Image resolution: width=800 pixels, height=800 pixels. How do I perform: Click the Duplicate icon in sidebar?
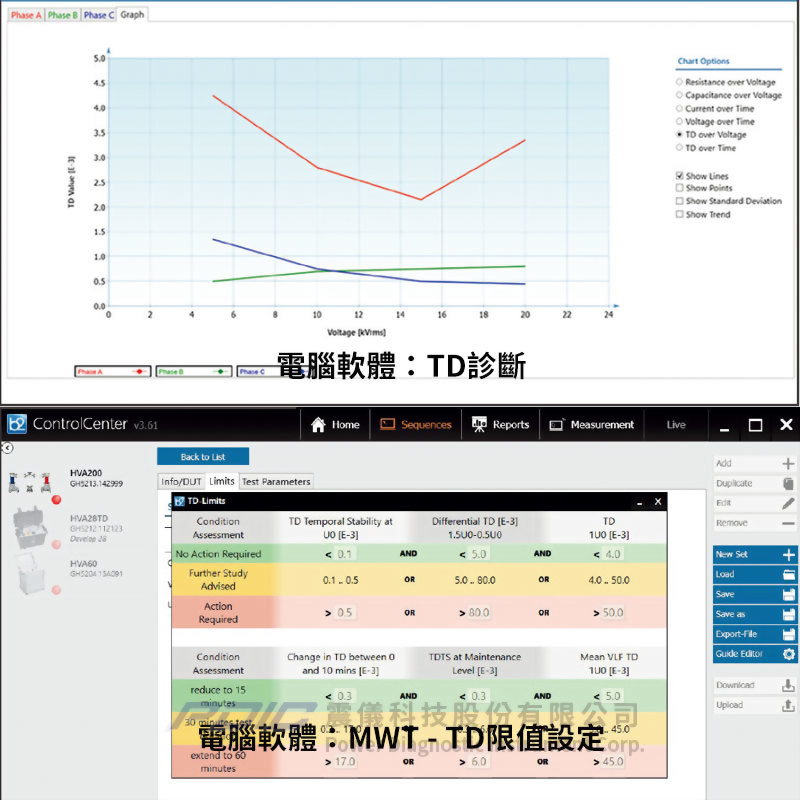[x=788, y=483]
